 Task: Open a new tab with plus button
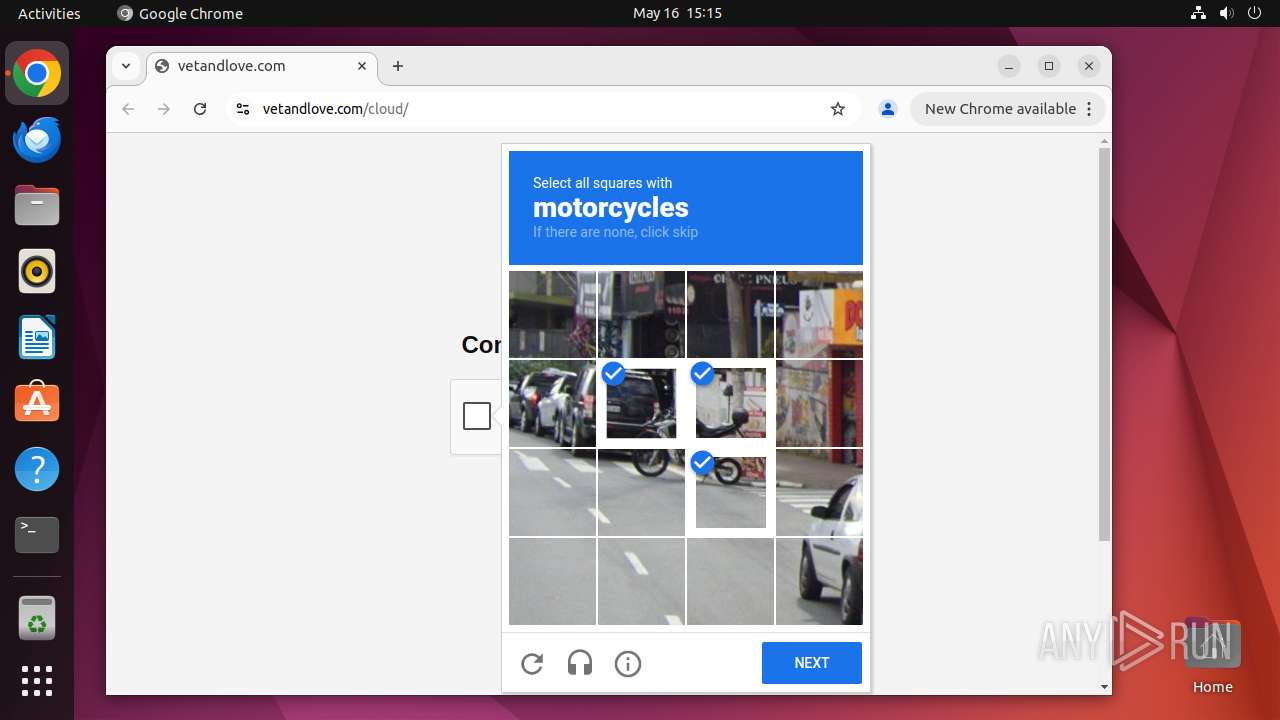point(398,66)
